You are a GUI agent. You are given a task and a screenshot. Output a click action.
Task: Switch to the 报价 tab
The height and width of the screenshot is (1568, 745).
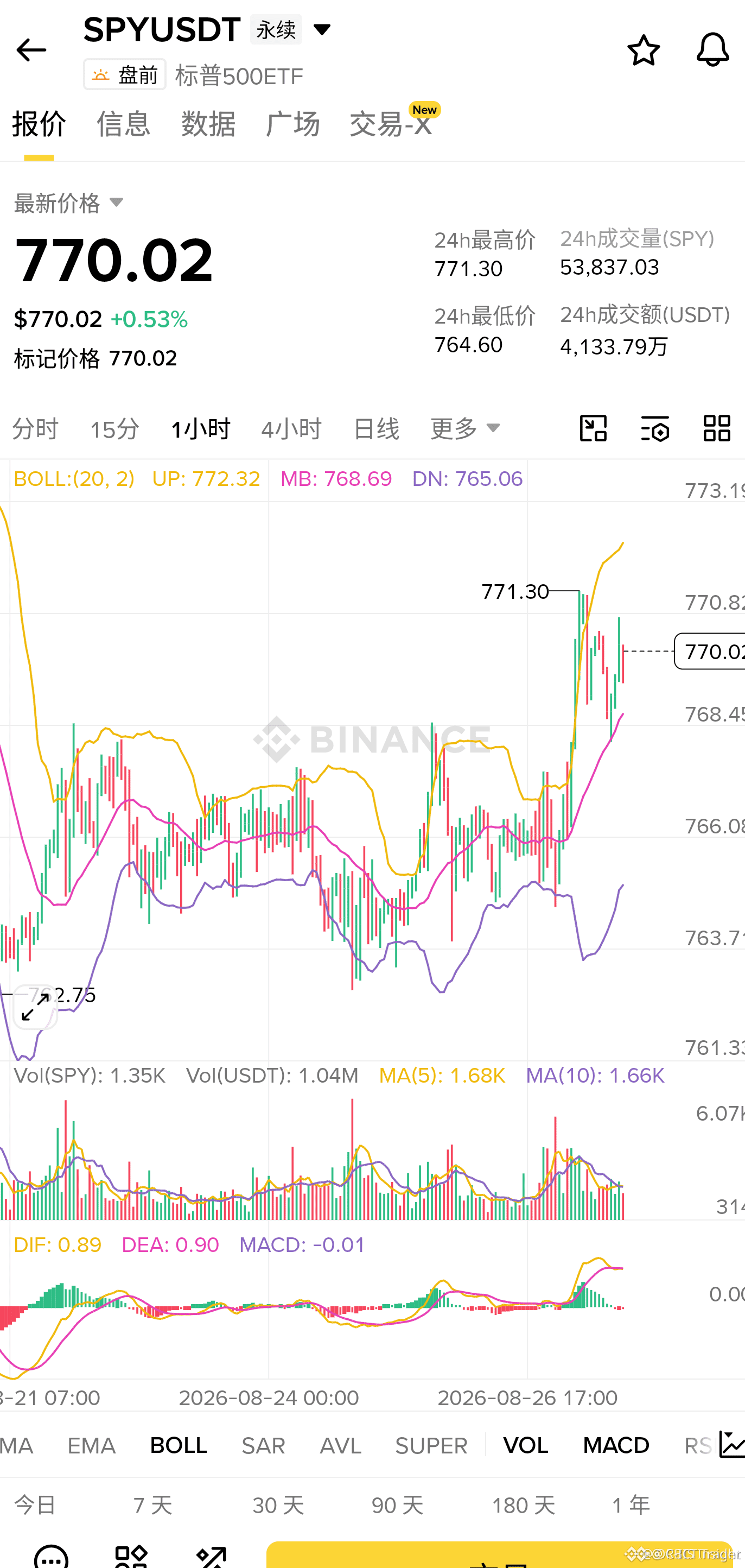(x=39, y=124)
